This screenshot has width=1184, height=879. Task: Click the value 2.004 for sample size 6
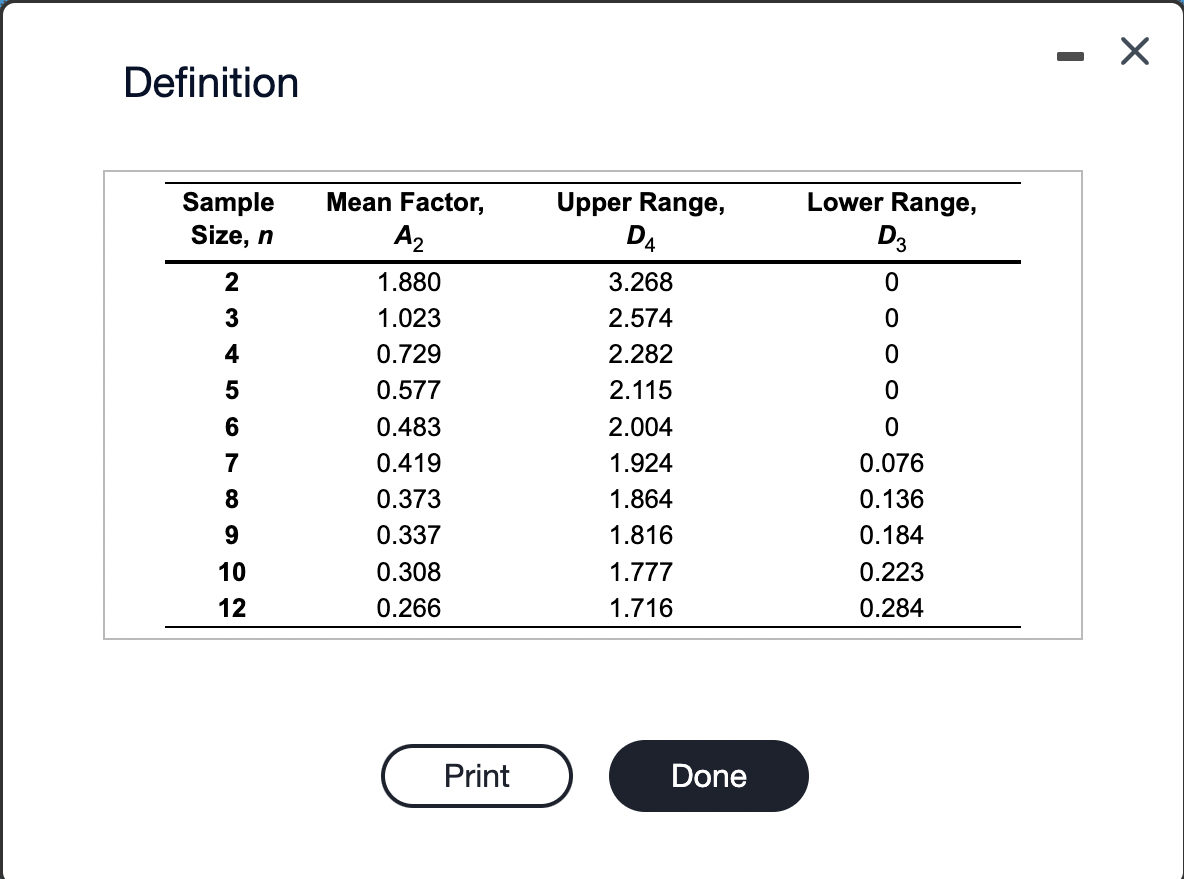(640, 427)
